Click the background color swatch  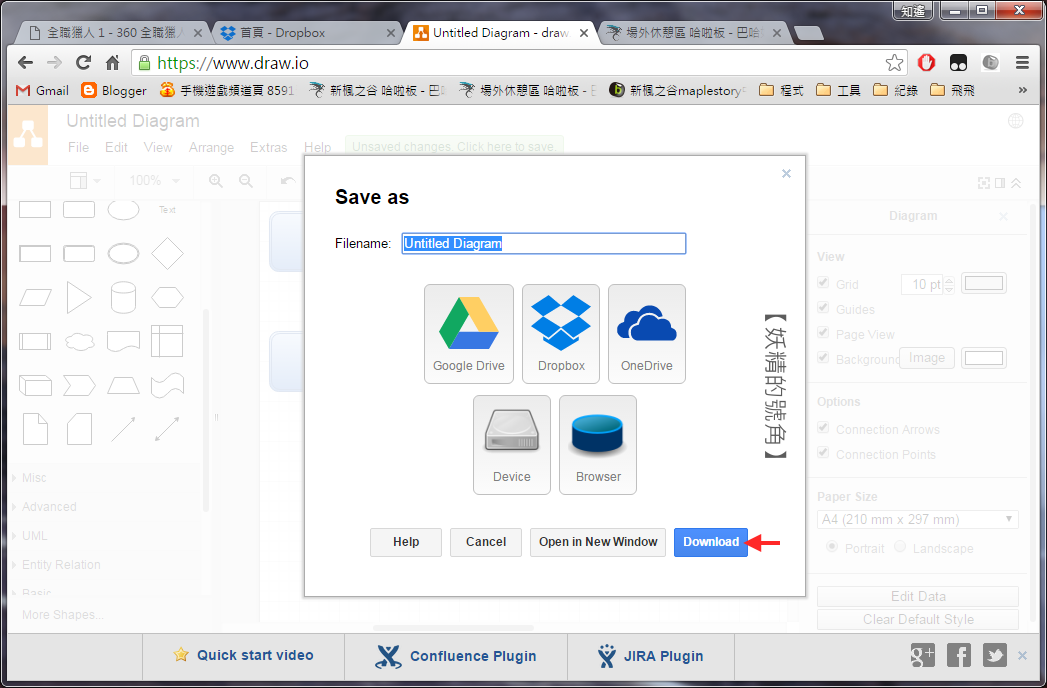(x=984, y=358)
